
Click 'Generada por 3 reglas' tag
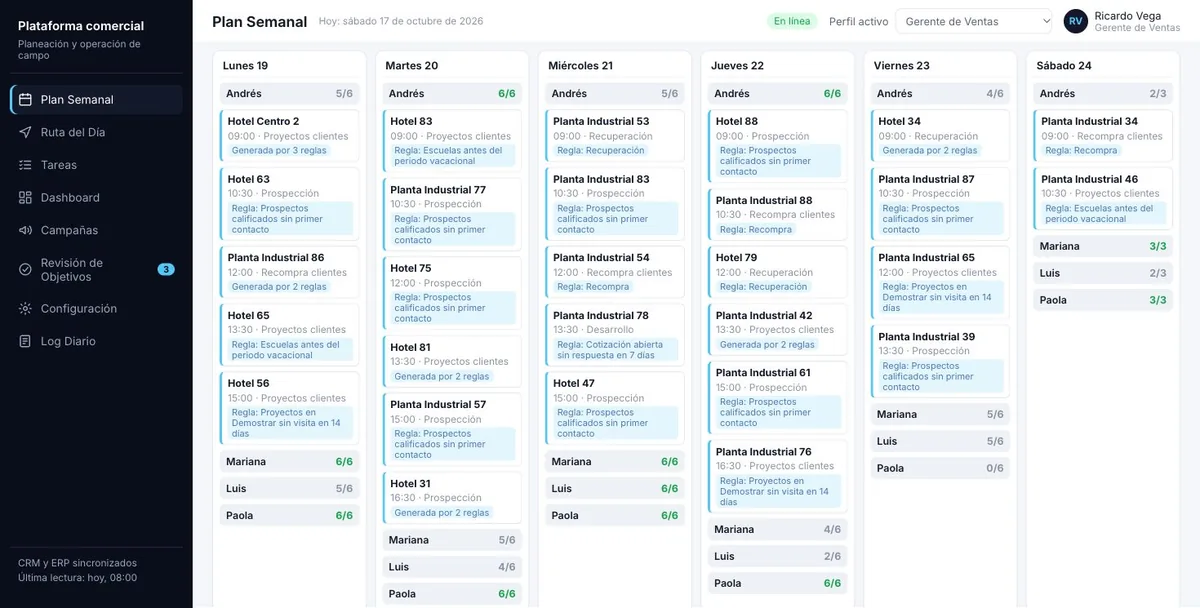(279, 151)
